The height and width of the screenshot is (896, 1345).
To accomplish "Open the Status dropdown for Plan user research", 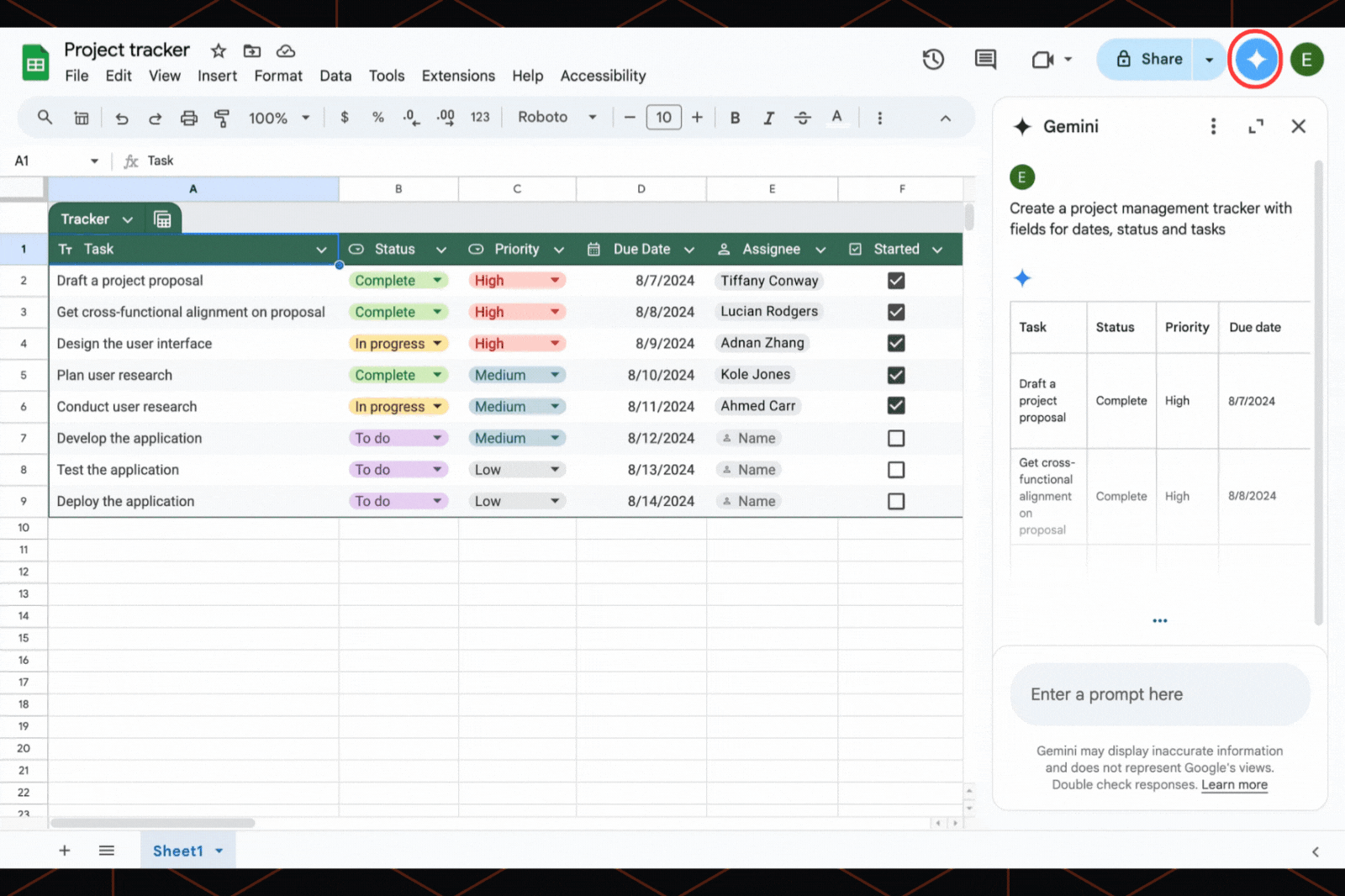I will (436, 375).
